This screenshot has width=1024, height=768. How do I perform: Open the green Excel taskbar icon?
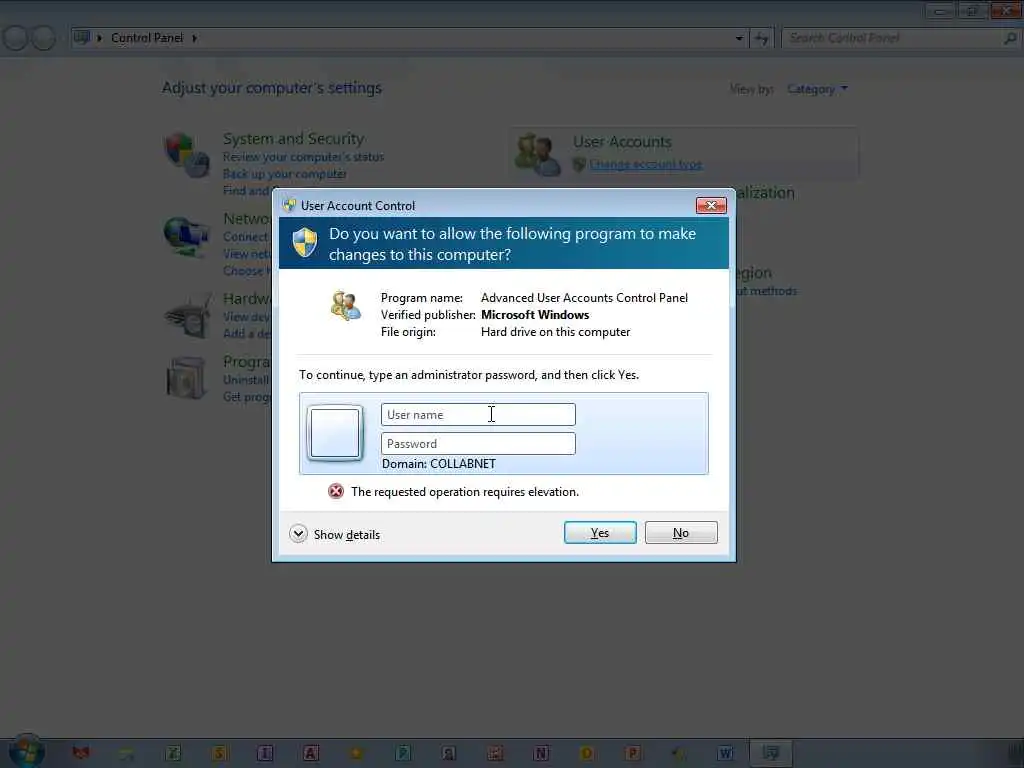pyautogui.click(x=173, y=753)
